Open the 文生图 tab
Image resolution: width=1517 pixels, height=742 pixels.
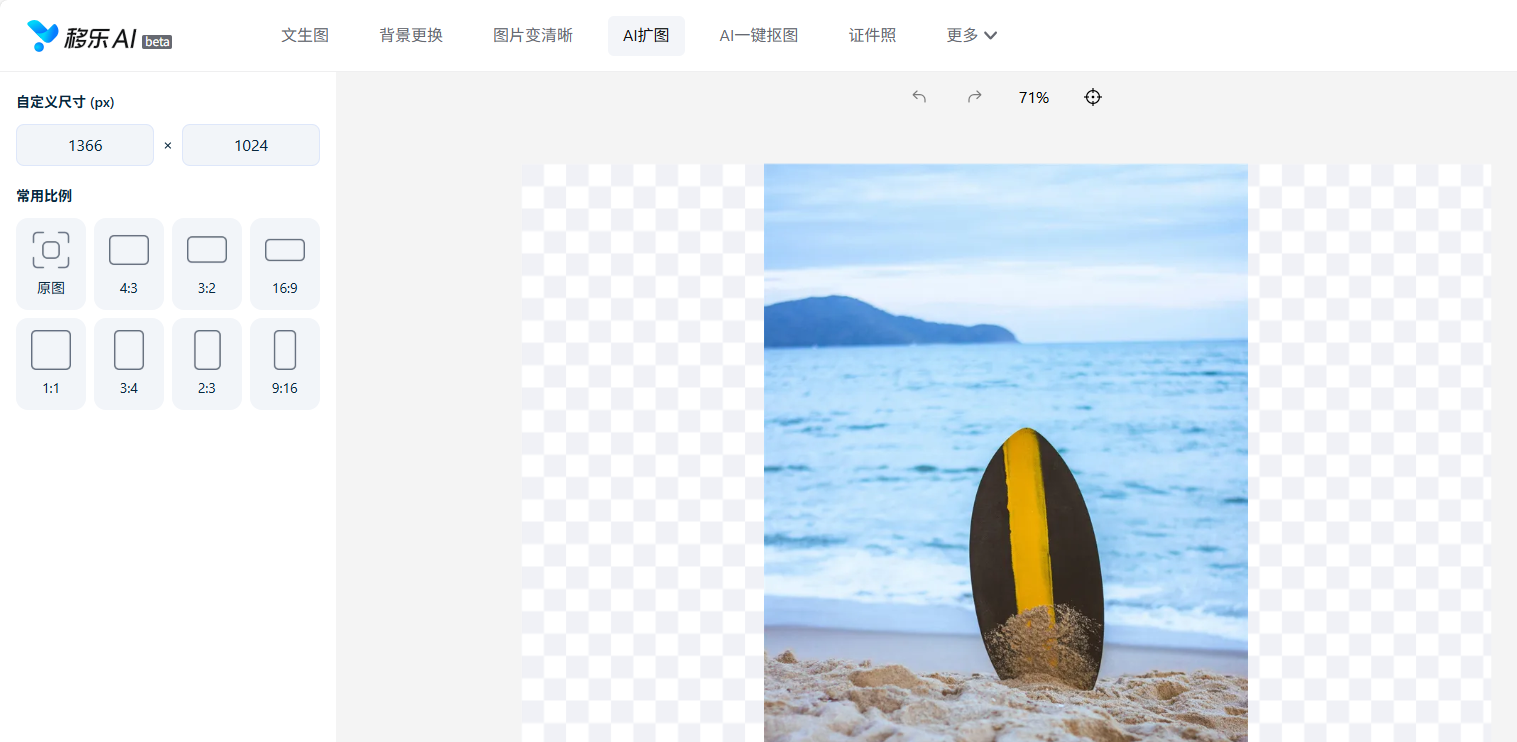pyautogui.click(x=305, y=36)
